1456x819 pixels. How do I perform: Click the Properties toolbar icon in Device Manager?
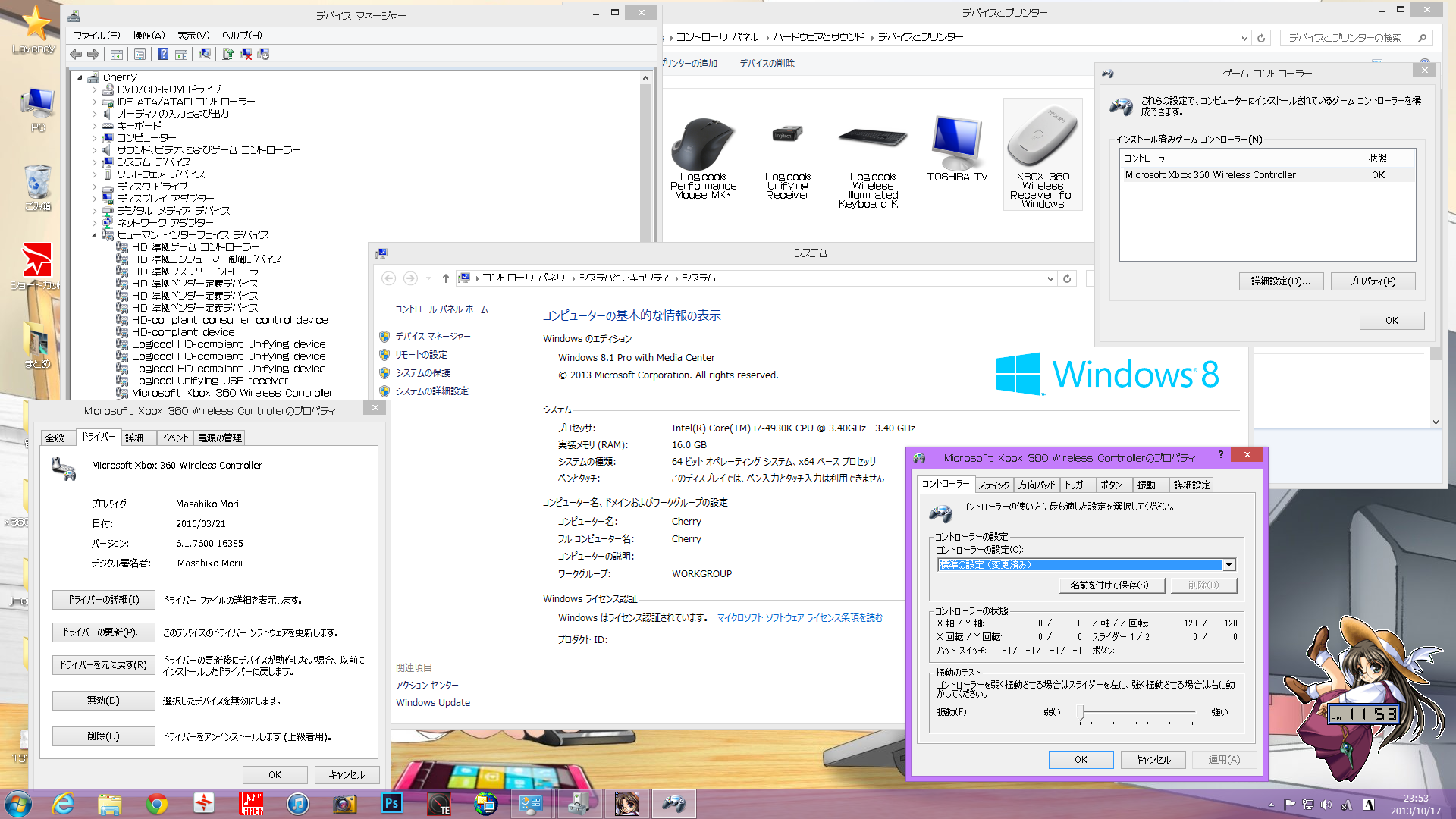(x=140, y=54)
